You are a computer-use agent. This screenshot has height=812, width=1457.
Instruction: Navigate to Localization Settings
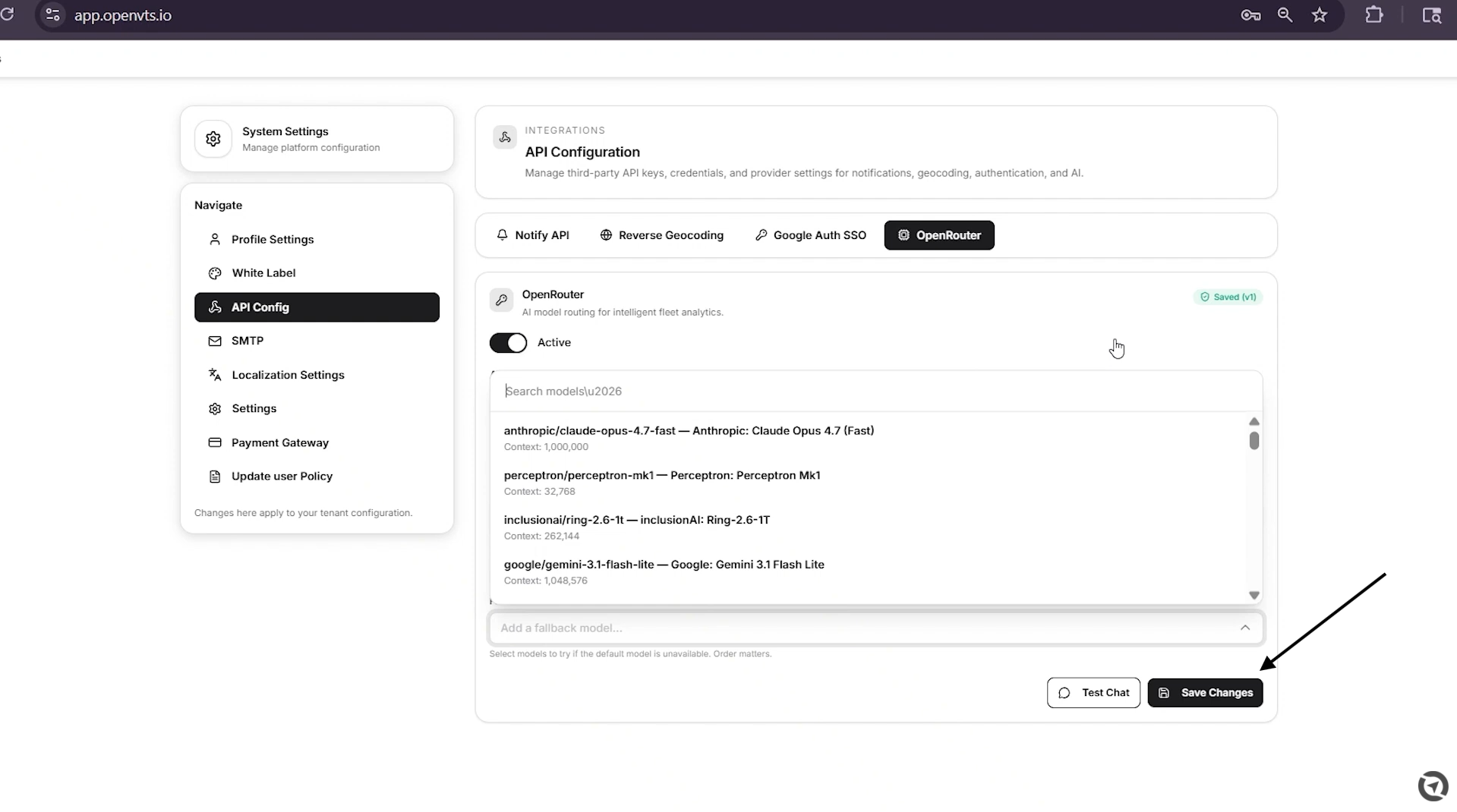317,375
